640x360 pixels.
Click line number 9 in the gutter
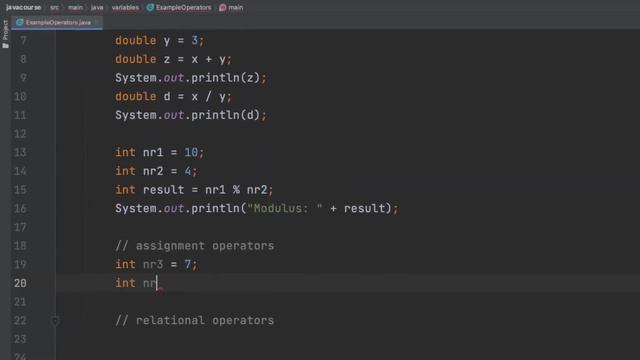pyautogui.click(x=23, y=78)
